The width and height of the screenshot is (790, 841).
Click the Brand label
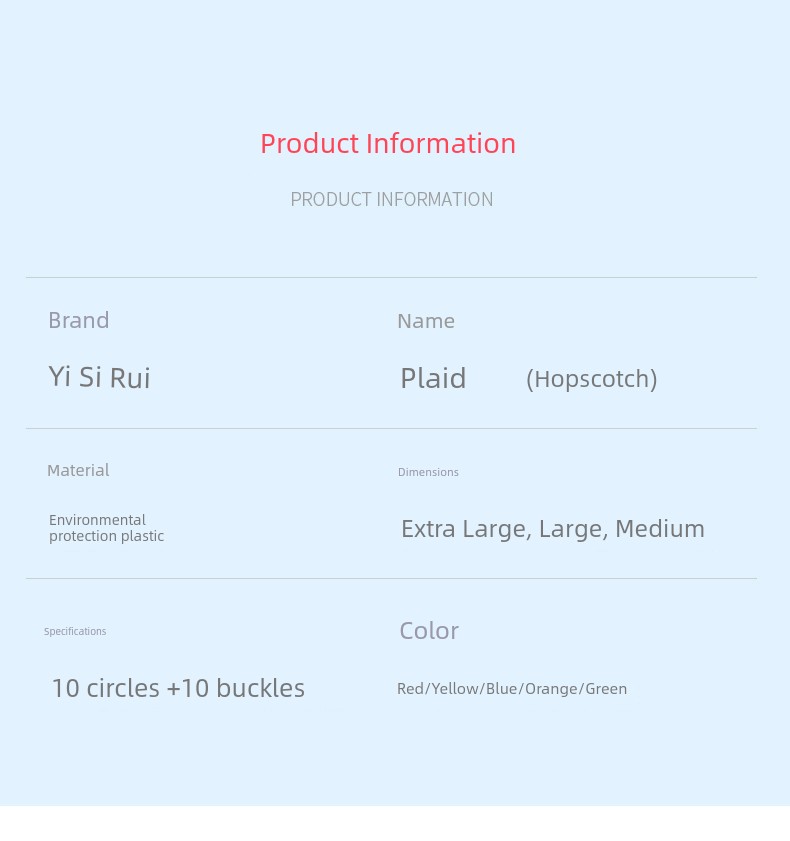[79, 320]
